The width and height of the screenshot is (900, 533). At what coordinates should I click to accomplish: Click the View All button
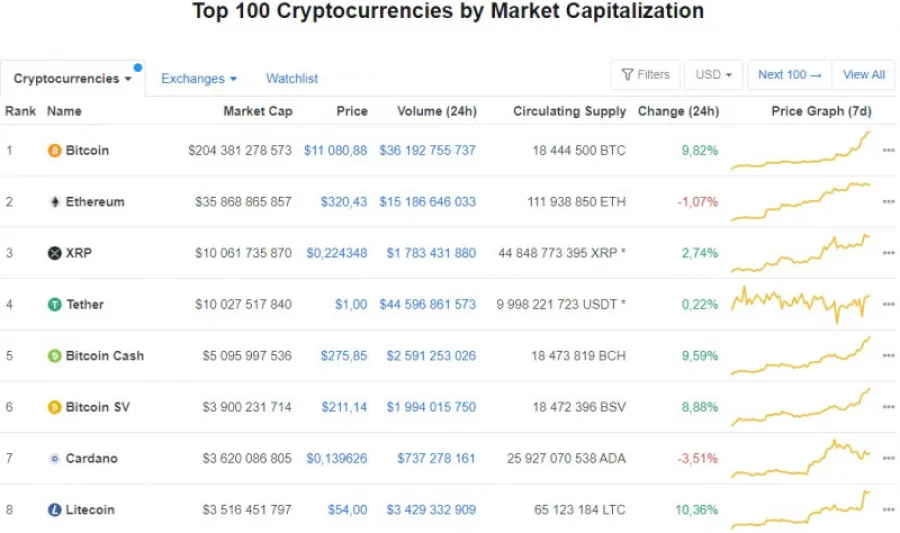pos(863,75)
